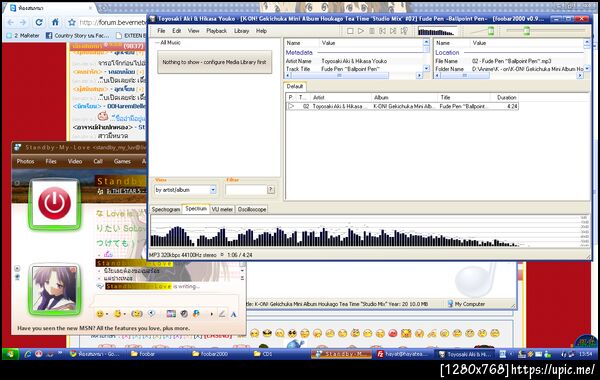The image size is (600, 380).
Task: Switch to the Spectrum visualization tab
Action: coord(196,209)
